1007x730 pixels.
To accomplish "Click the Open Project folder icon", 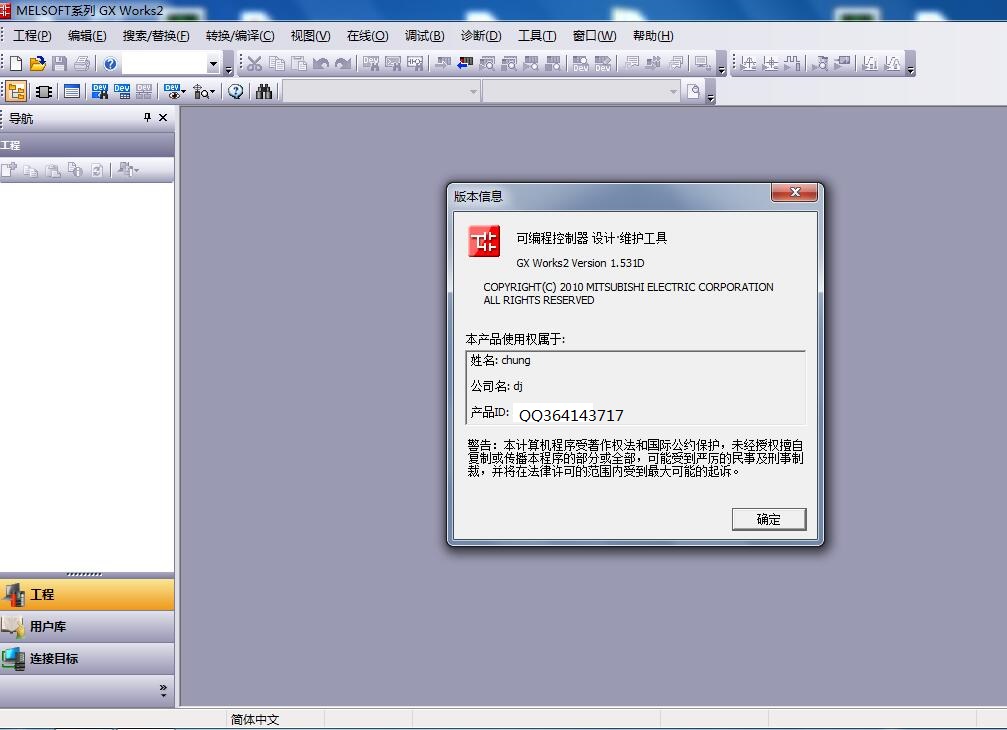I will coord(38,64).
